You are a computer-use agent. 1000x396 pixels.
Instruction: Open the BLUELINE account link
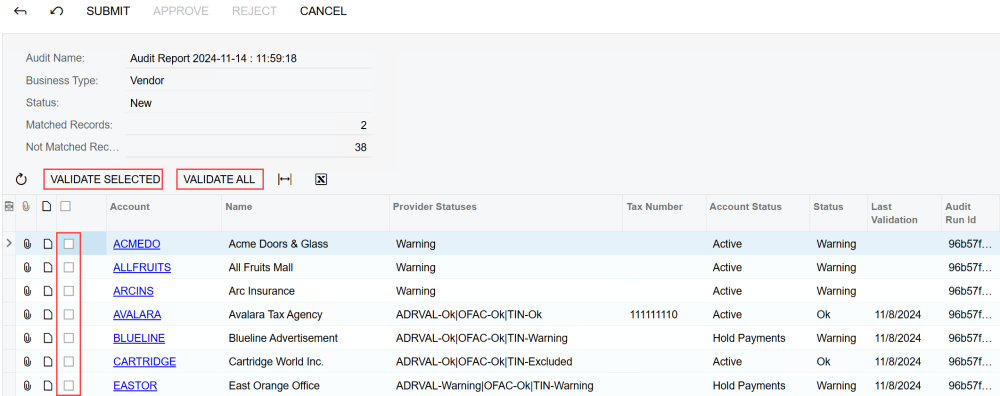point(139,338)
